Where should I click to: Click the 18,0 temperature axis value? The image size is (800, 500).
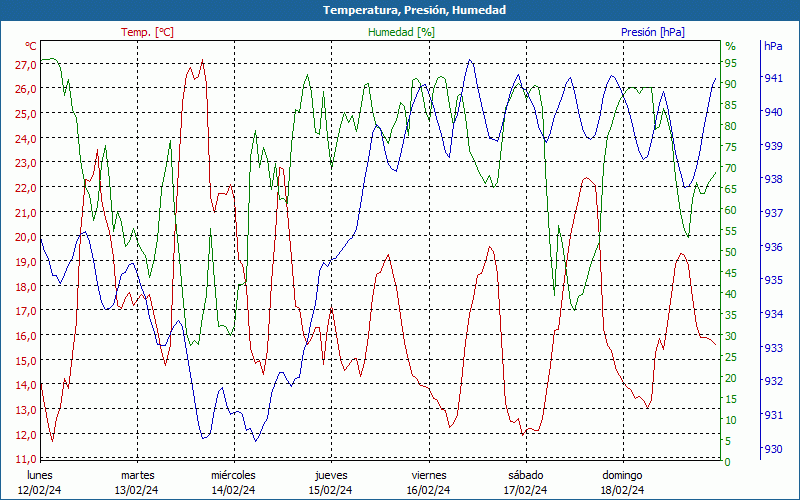click(x=26, y=287)
